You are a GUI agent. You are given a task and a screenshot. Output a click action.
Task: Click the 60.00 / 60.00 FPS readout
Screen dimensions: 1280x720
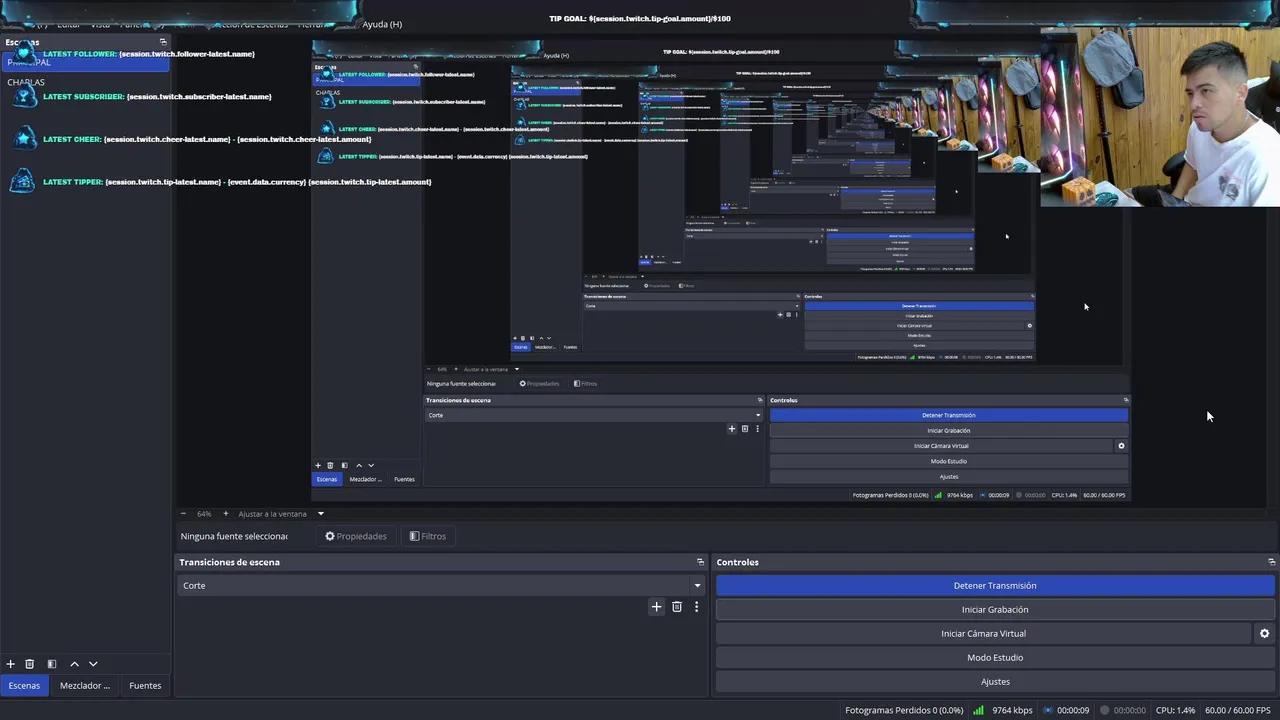[1238, 710]
